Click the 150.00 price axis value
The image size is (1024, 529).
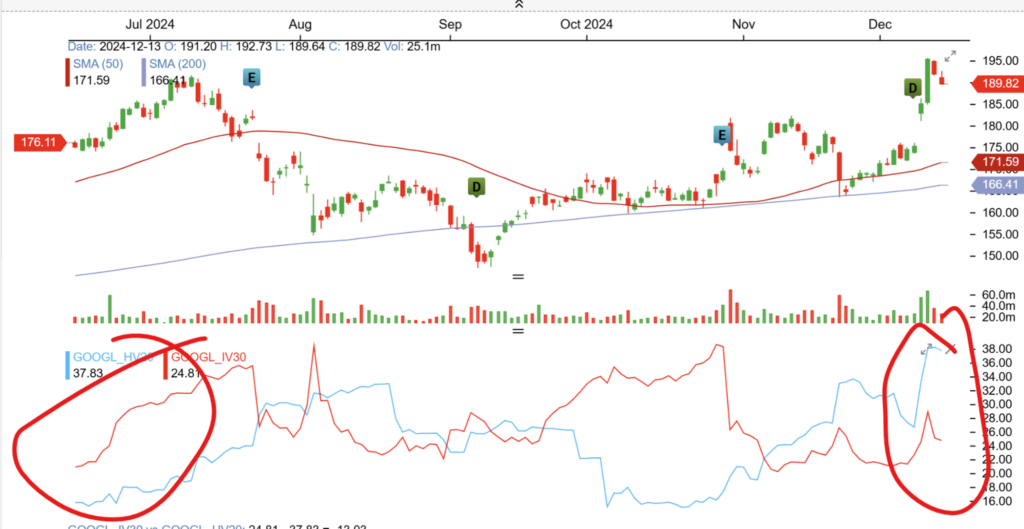(1001, 255)
